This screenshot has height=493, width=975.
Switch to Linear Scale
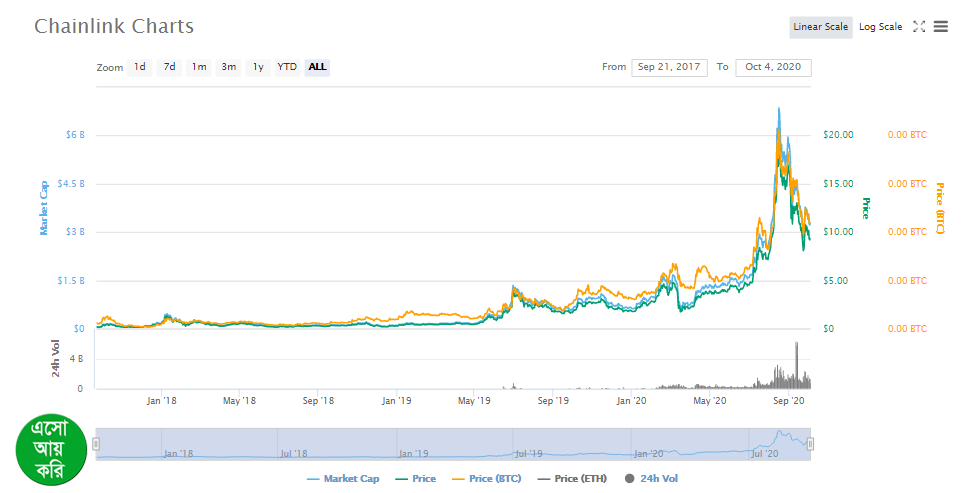(820, 27)
